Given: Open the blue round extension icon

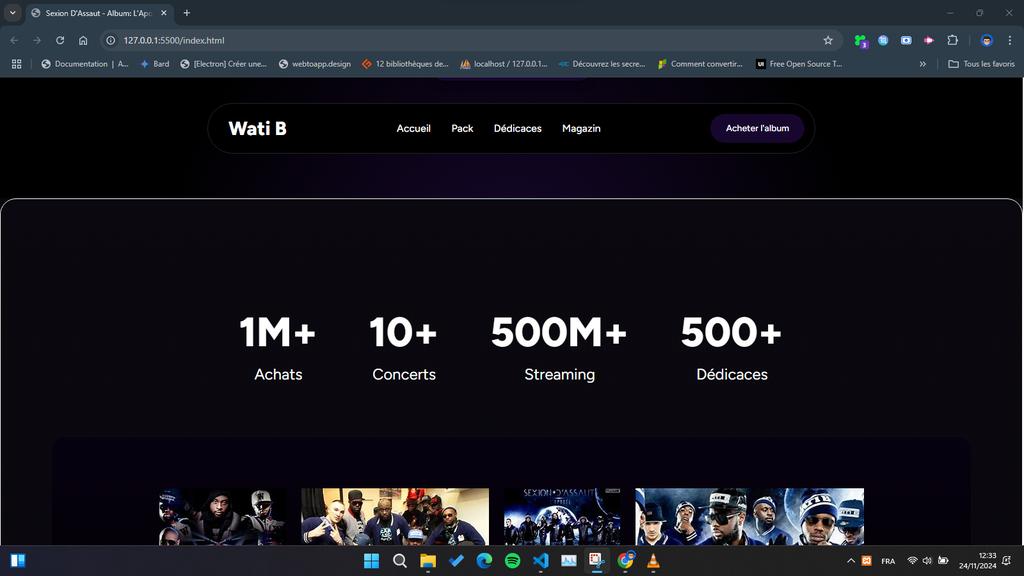Looking at the screenshot, I should pyautogui.click(x=883, y=40).
